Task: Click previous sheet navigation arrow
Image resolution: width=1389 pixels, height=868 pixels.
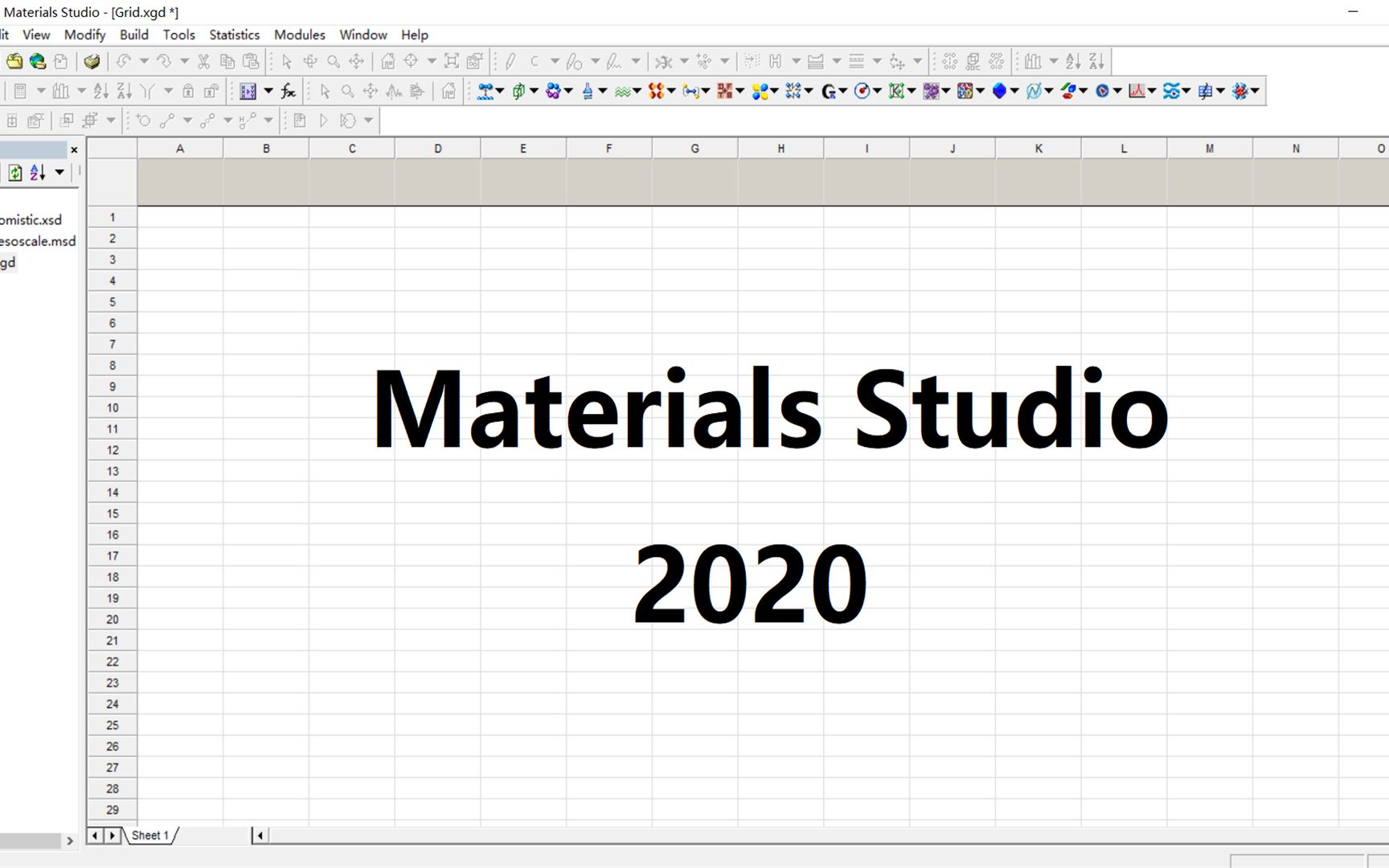Action: point(95,836)
